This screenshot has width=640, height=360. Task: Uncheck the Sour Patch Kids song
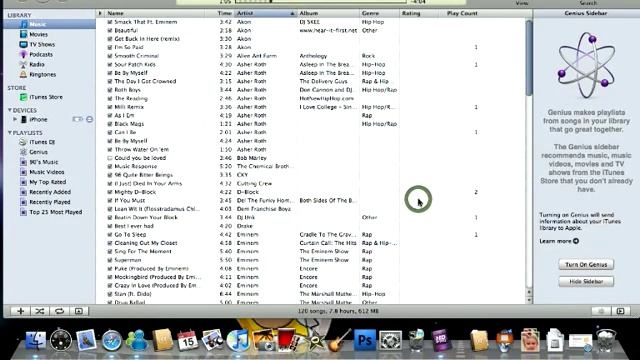(109, 64)
